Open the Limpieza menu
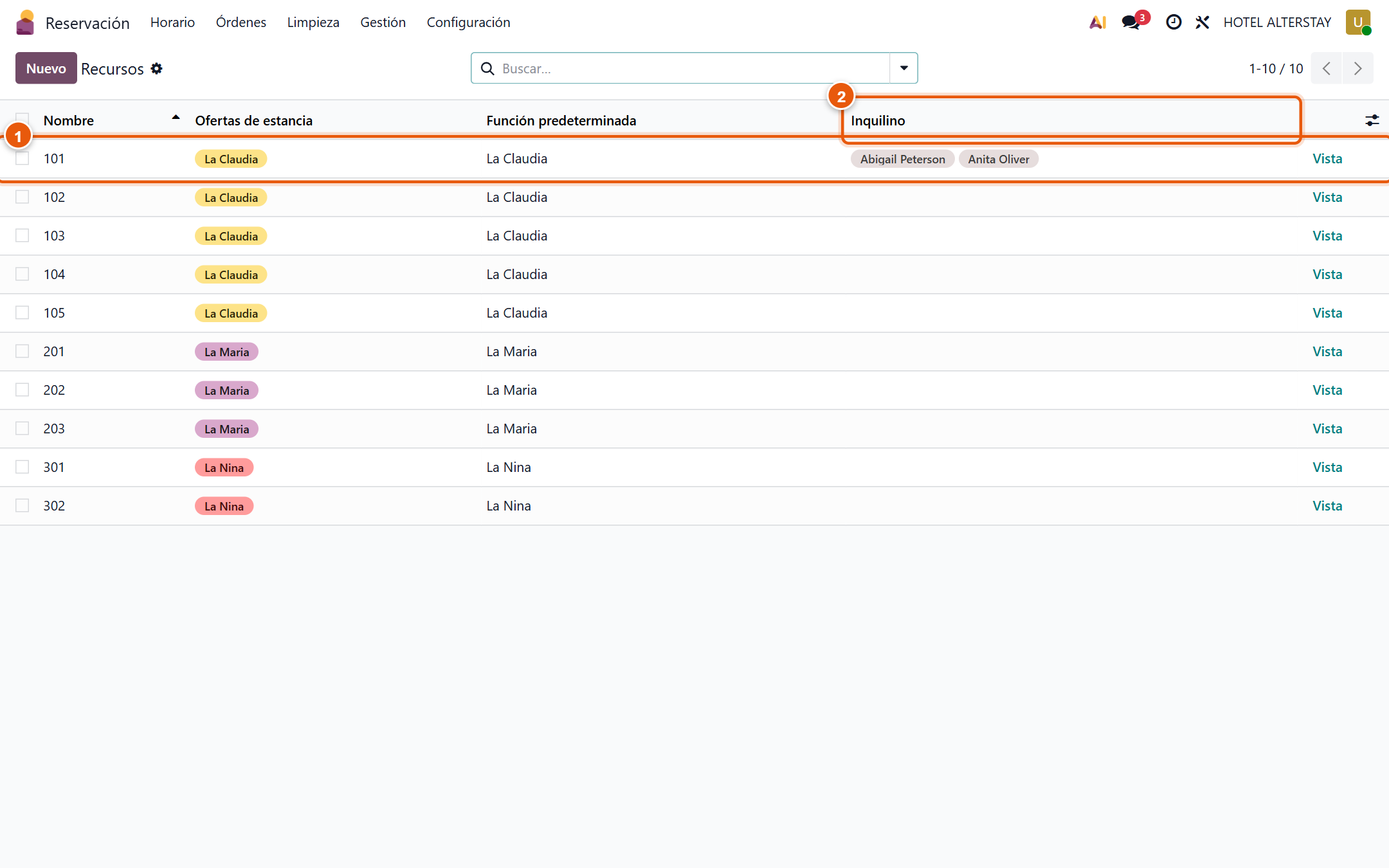 click(x=313, y=23)
